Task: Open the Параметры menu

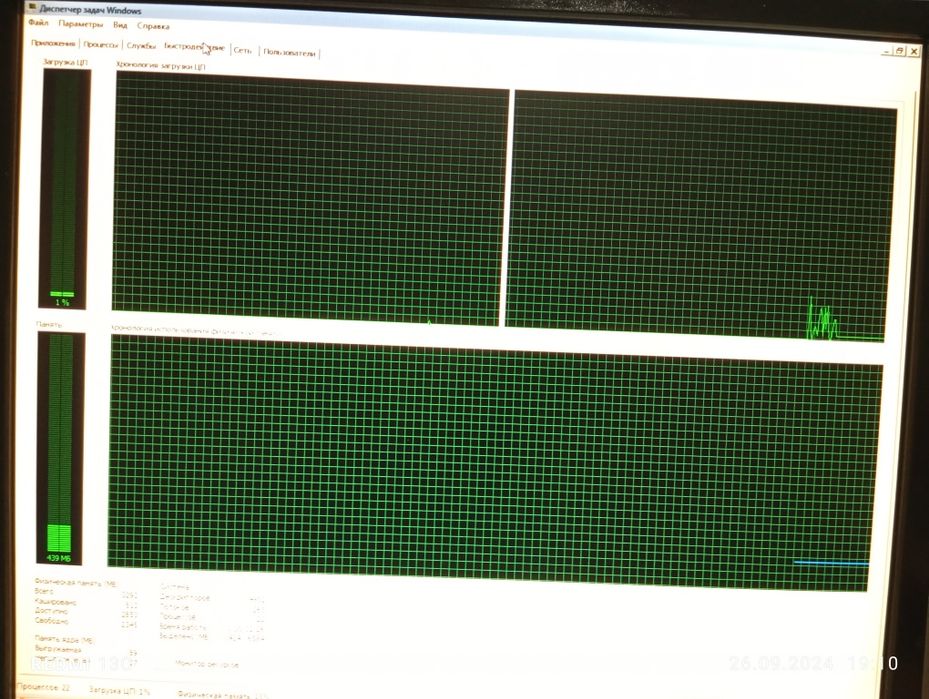Action: point(81,24)
